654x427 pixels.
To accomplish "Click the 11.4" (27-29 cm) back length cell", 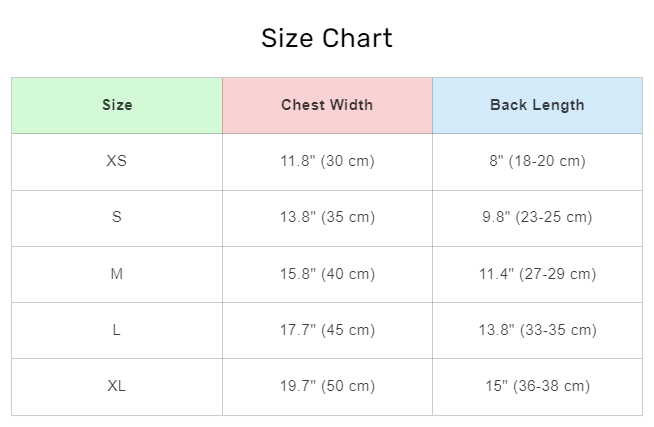I will point(537,274).
